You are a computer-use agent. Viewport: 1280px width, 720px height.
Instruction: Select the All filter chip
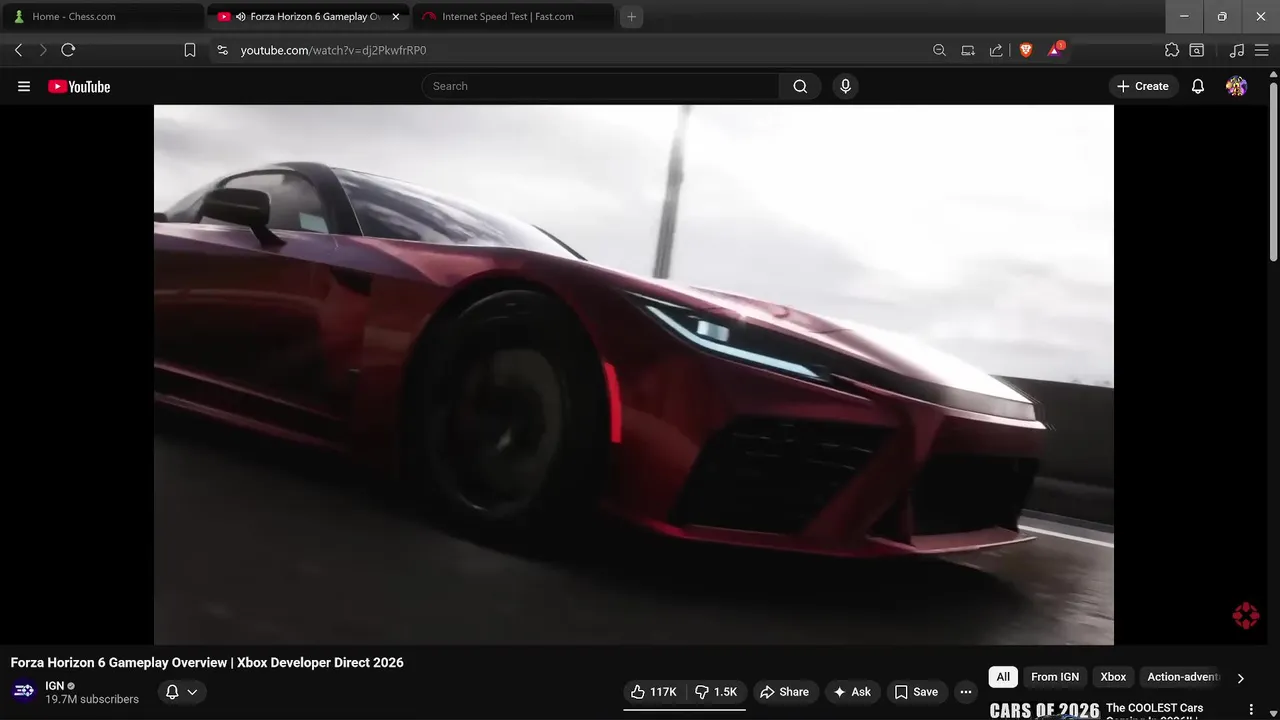[1003, 677]
